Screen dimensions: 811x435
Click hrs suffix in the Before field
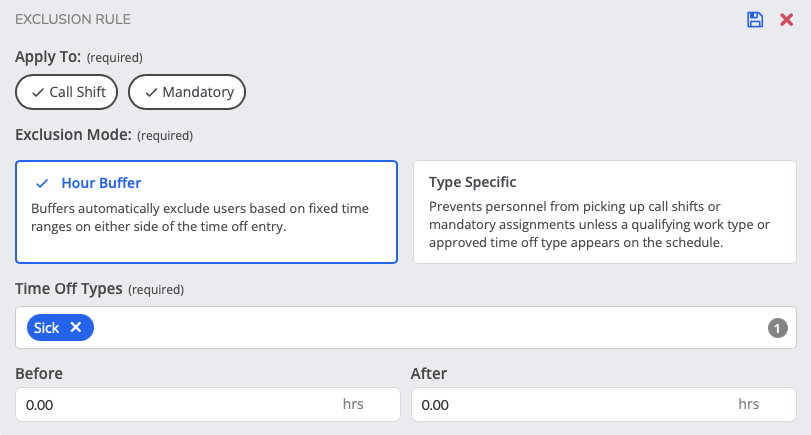click(x=353, y=404)
